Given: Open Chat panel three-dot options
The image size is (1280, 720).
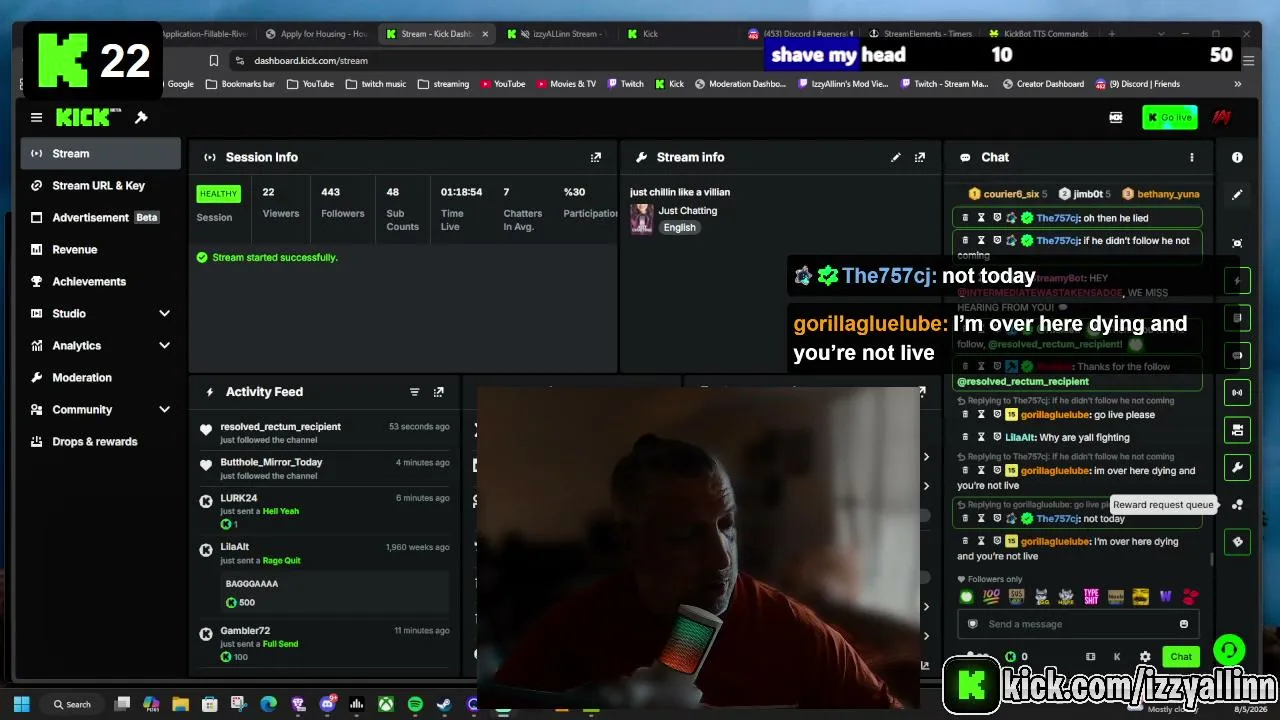Looking at the screenshot, I should [1191, 157].
